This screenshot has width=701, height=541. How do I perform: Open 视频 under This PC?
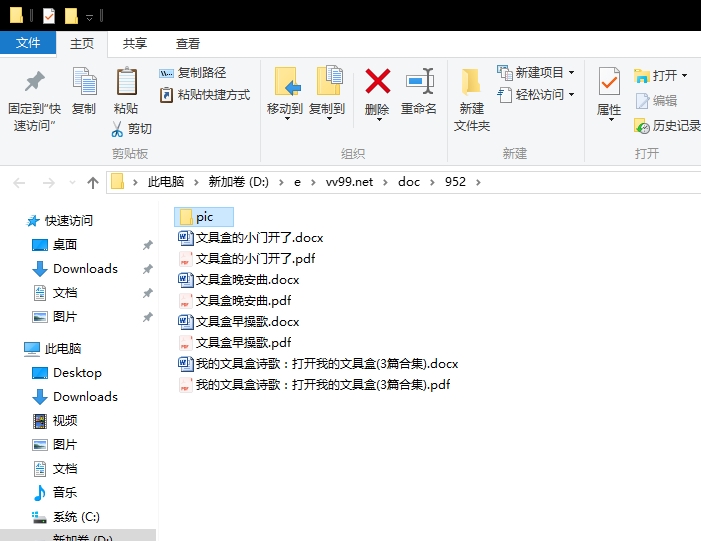55,421
